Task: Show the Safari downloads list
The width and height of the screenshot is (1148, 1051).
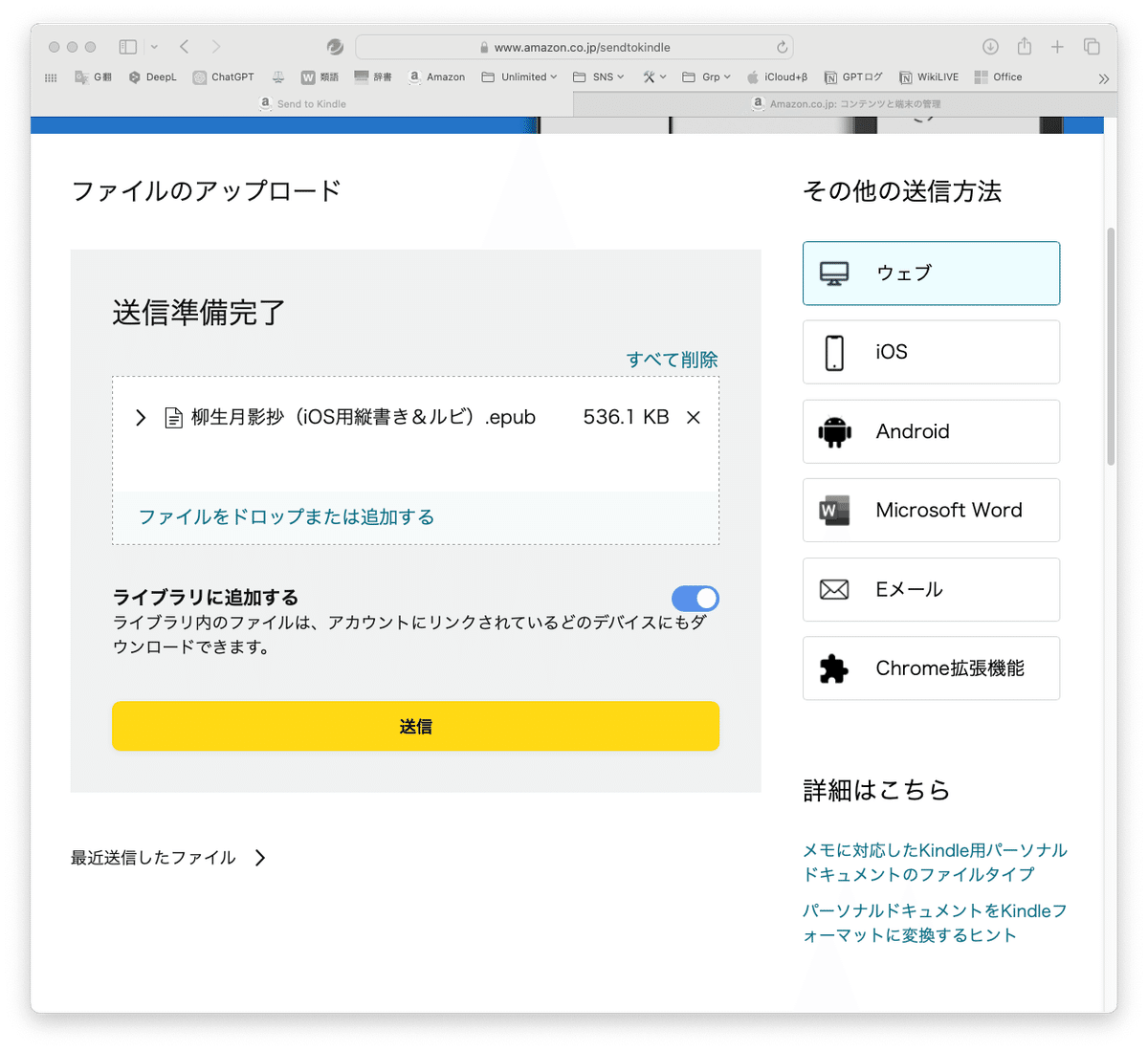Action: click(990, 47)
